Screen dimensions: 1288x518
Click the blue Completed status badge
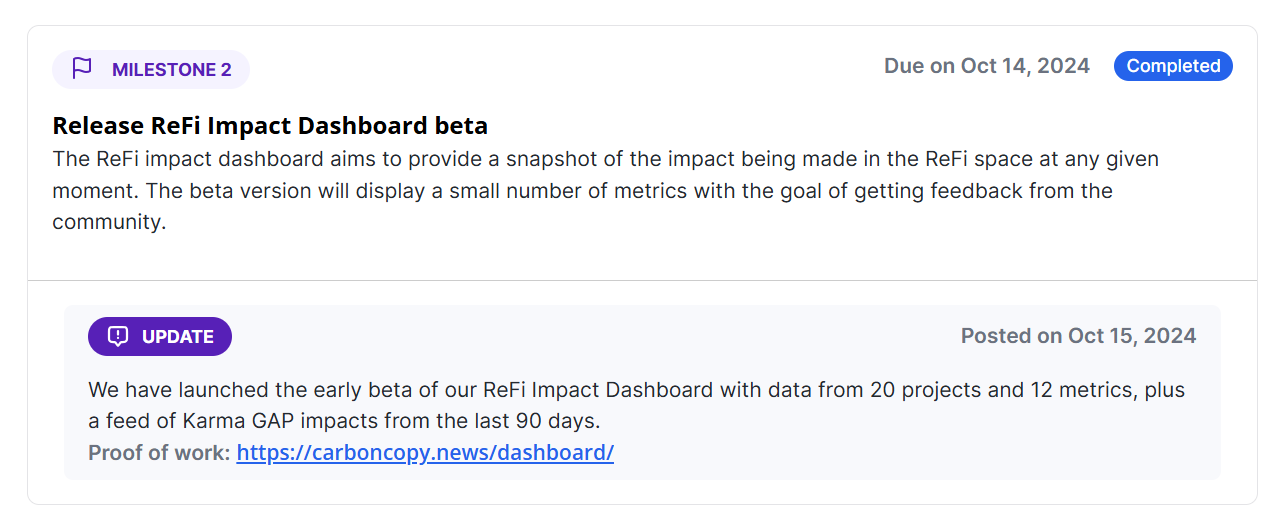click(1173, 66)
